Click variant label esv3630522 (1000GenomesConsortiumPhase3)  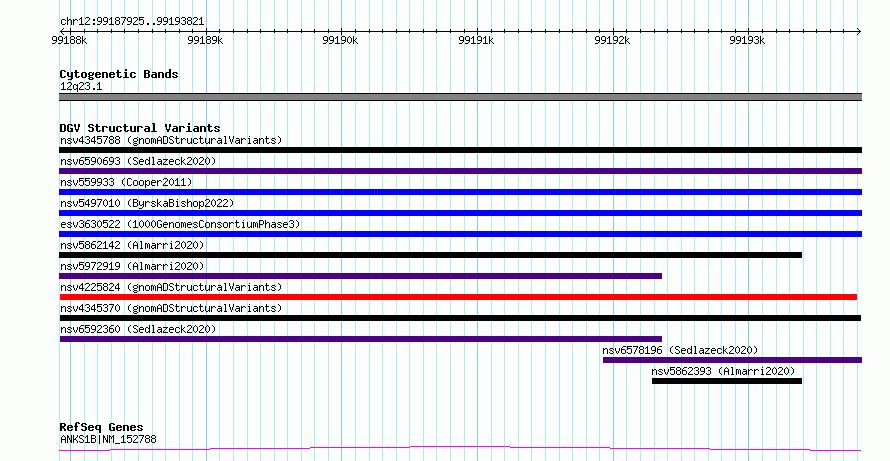(x=180, y=224)
